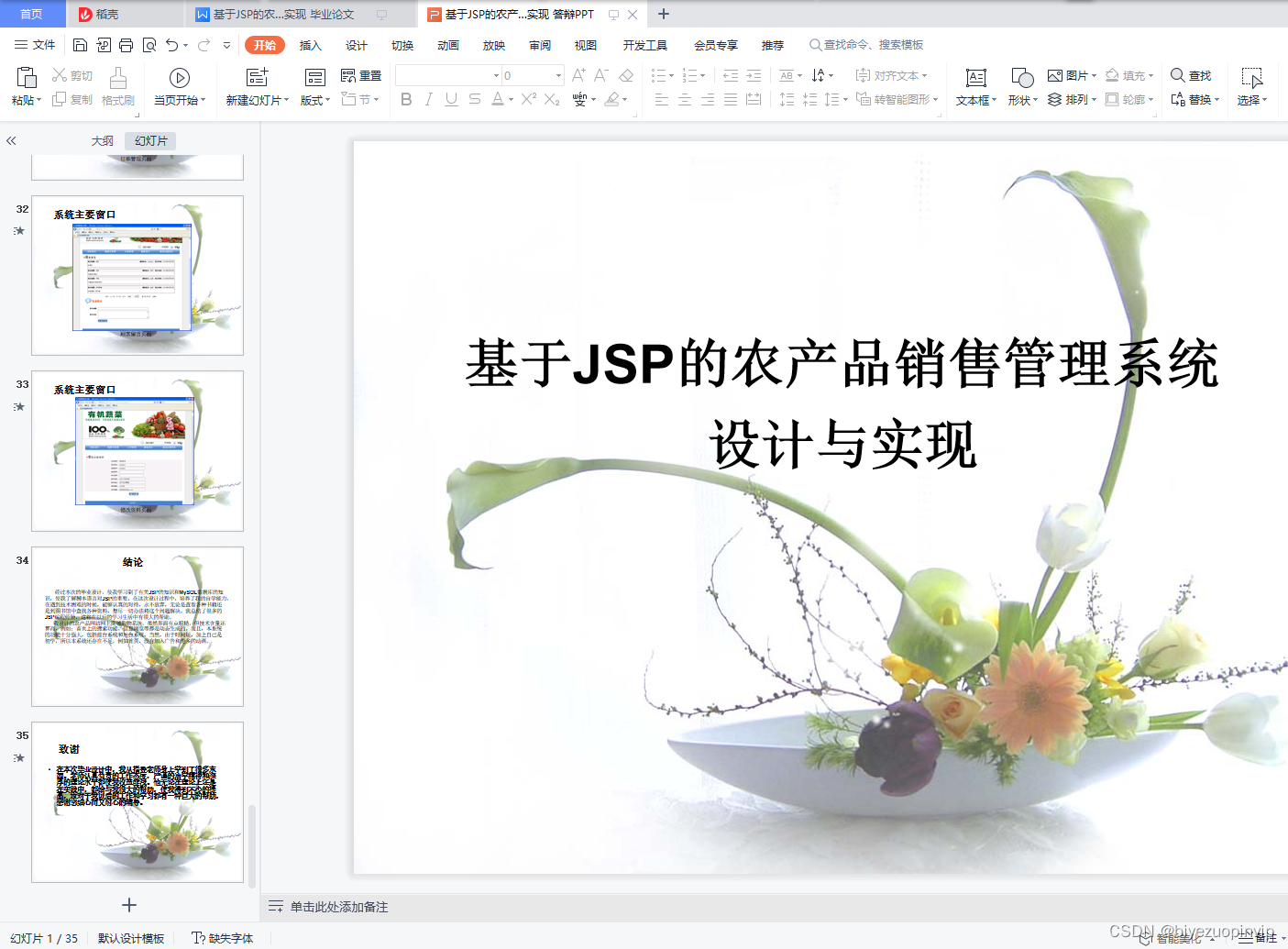Viewport: 1288px width, 949px height.
Task: Select the Format Painter (格式刷) tool
Action: (x=118, y=86)
